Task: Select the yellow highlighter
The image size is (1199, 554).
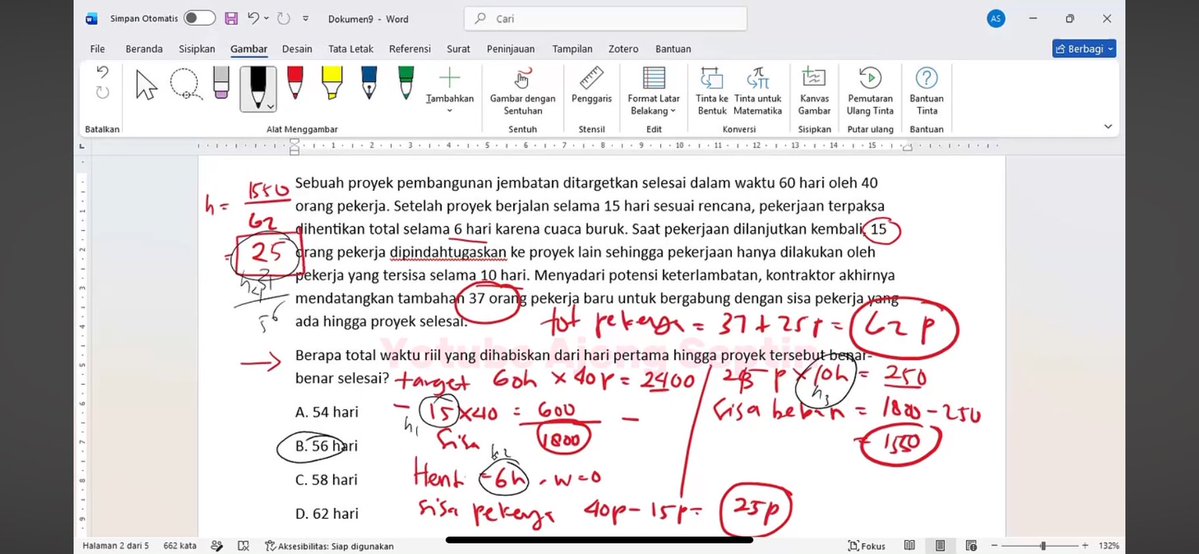Action: pyautogui.click(x=331, y=82)
